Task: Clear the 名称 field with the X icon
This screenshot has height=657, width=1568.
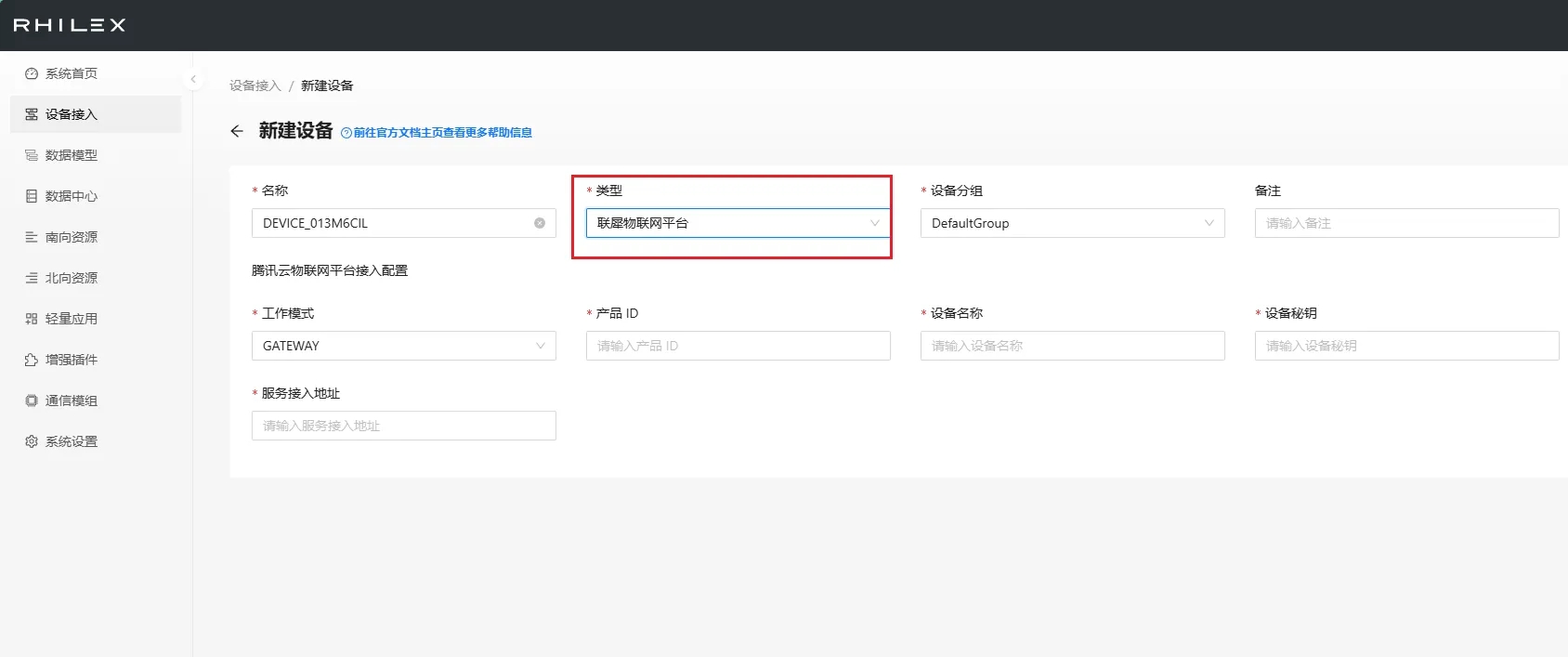Action: point(540,223)
